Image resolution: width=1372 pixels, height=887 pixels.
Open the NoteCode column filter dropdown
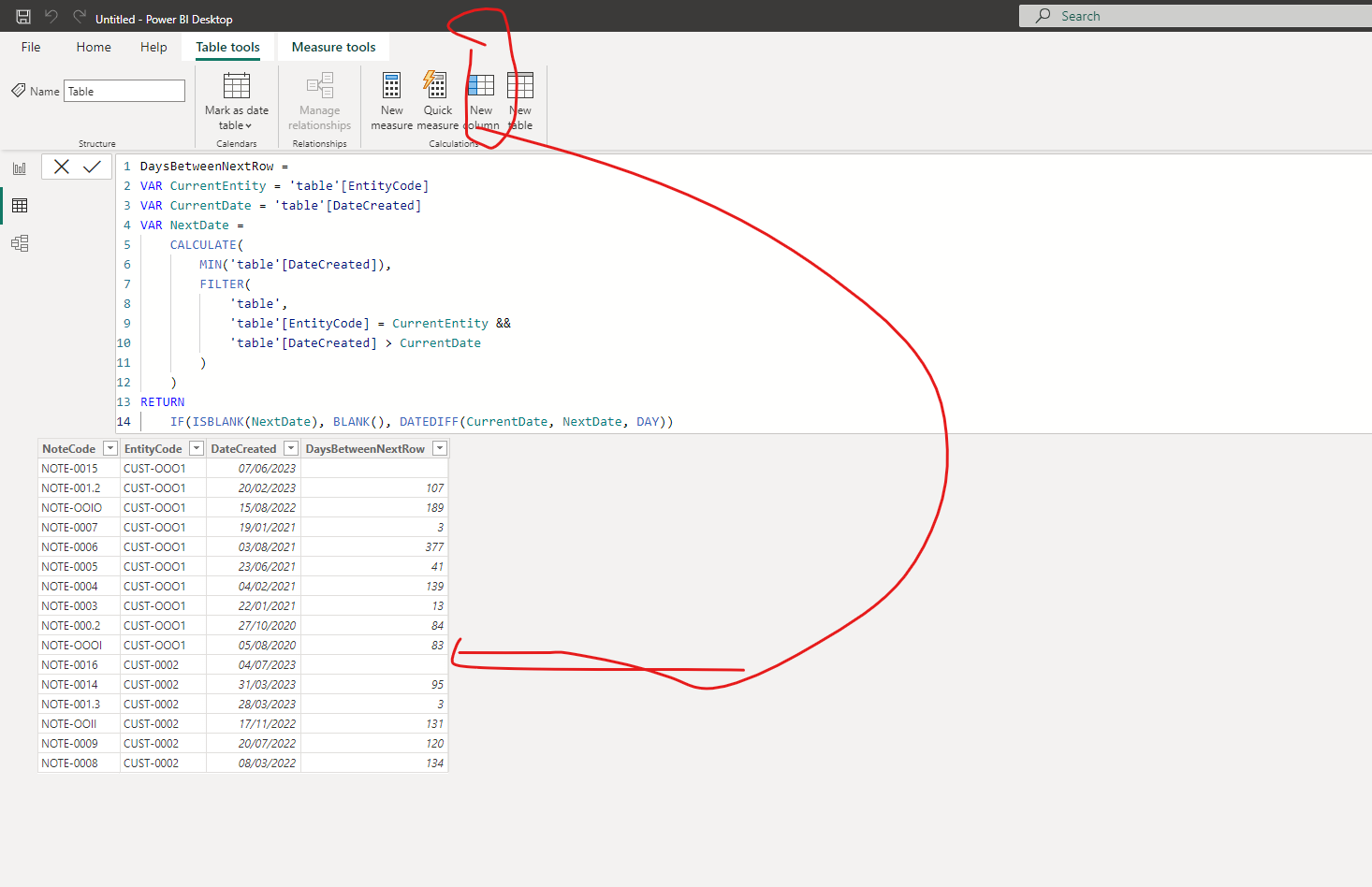109,449
